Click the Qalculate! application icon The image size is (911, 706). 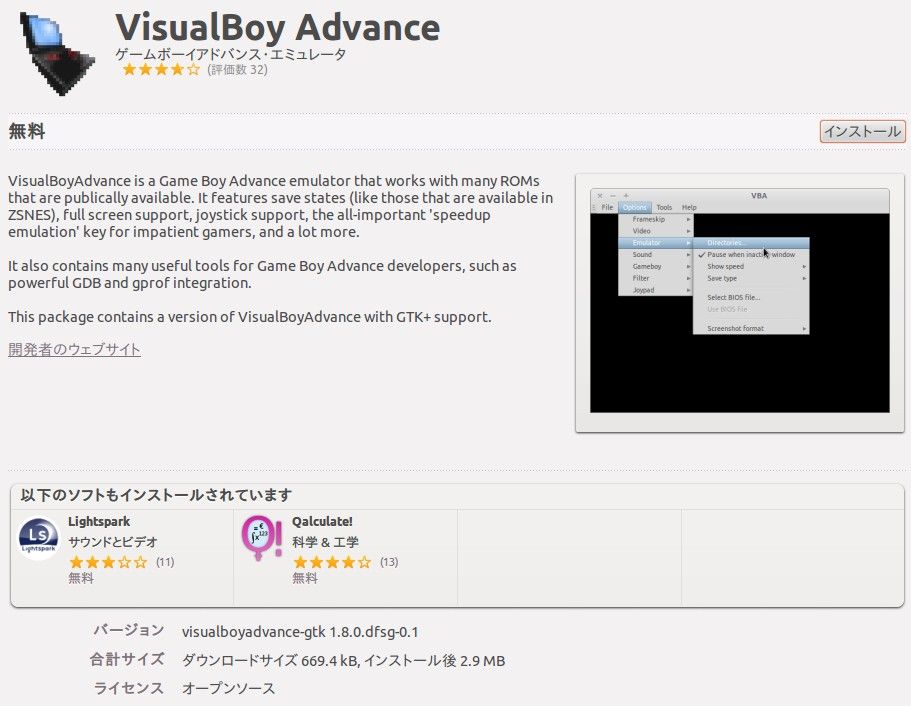261,538
